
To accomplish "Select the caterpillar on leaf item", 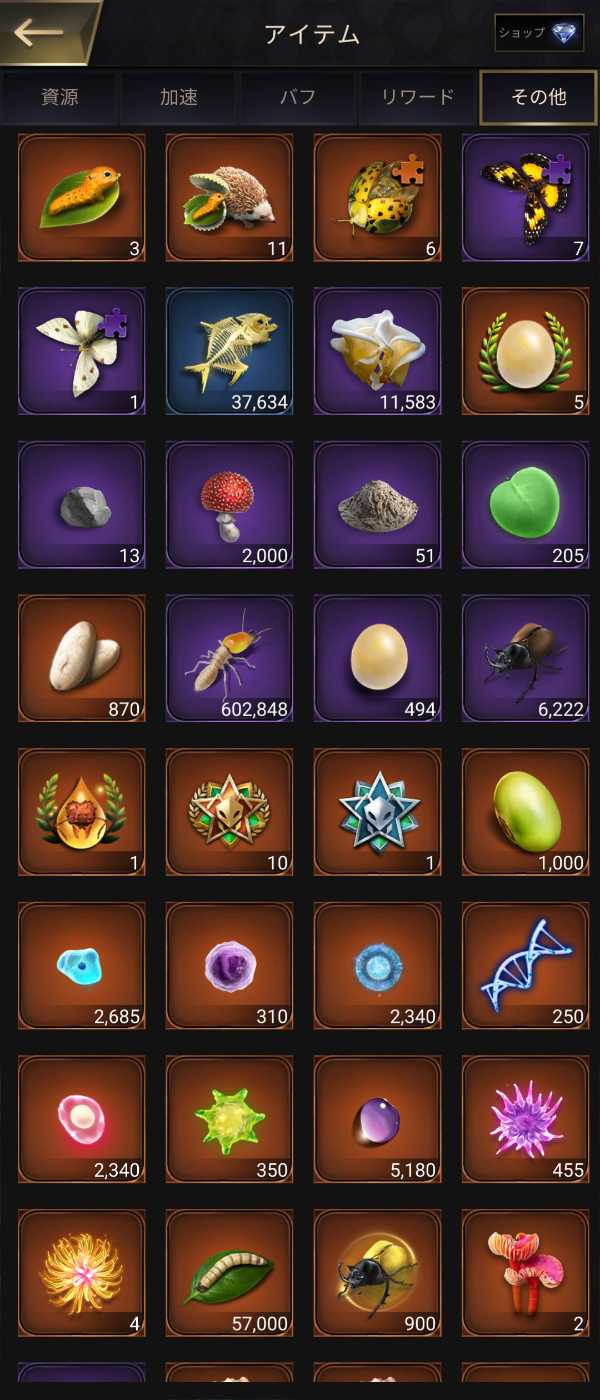I will click(82, 198).
